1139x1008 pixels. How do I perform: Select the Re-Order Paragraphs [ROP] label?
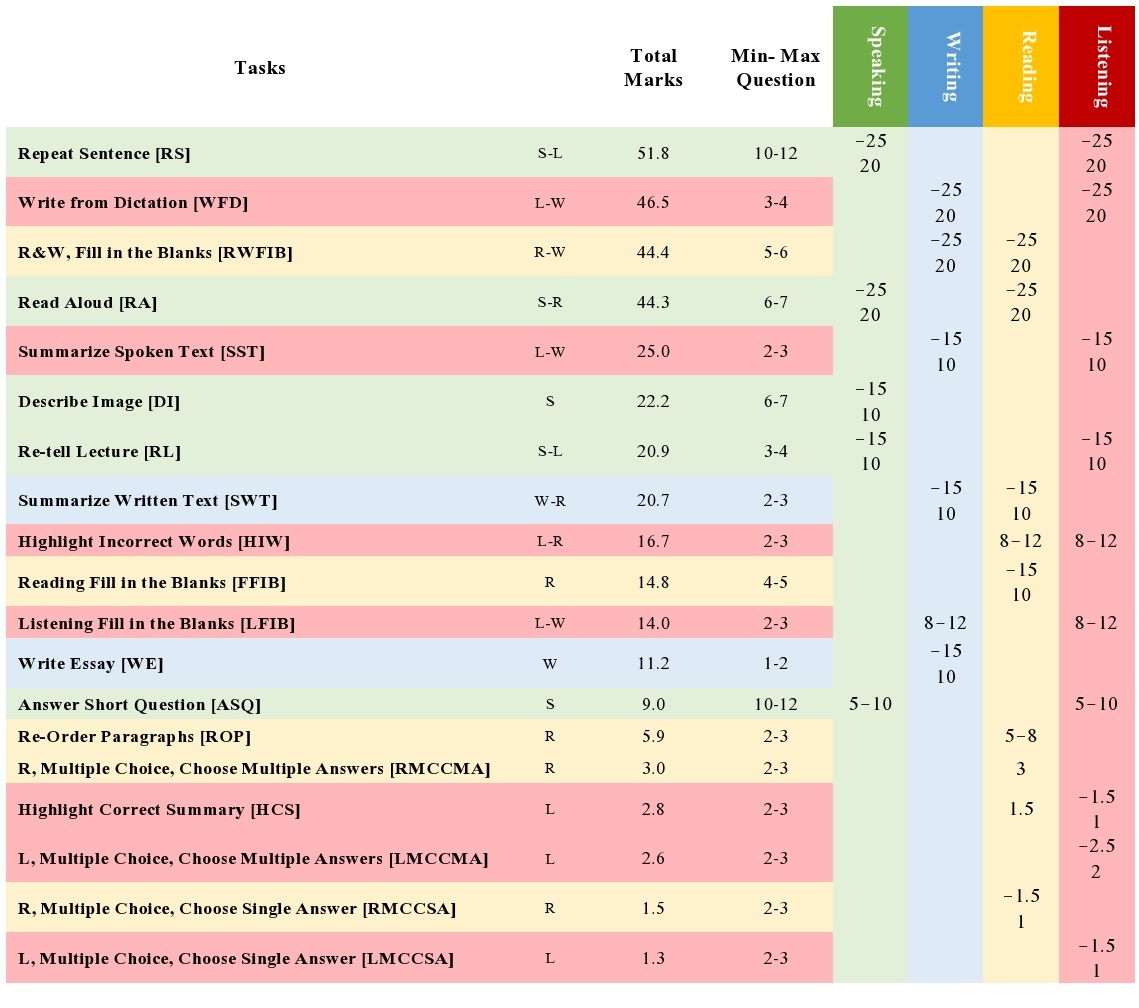pos(135,737)
